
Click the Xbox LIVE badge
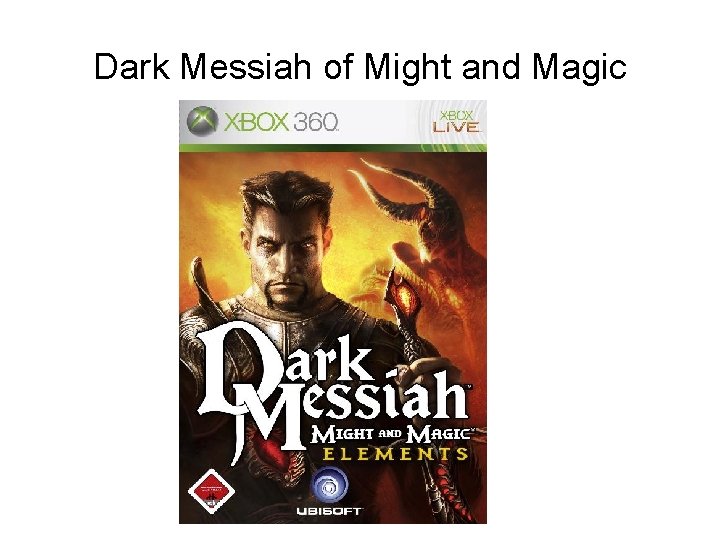coord(456,122)
